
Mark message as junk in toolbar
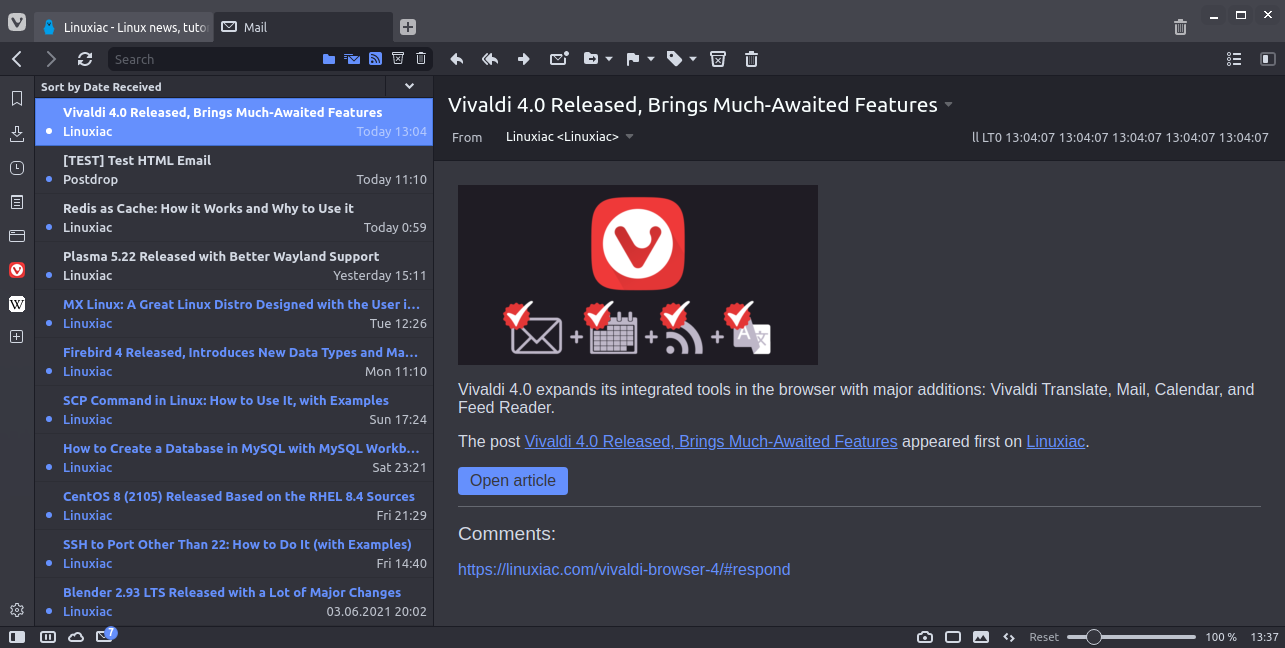tap(718, 59)
